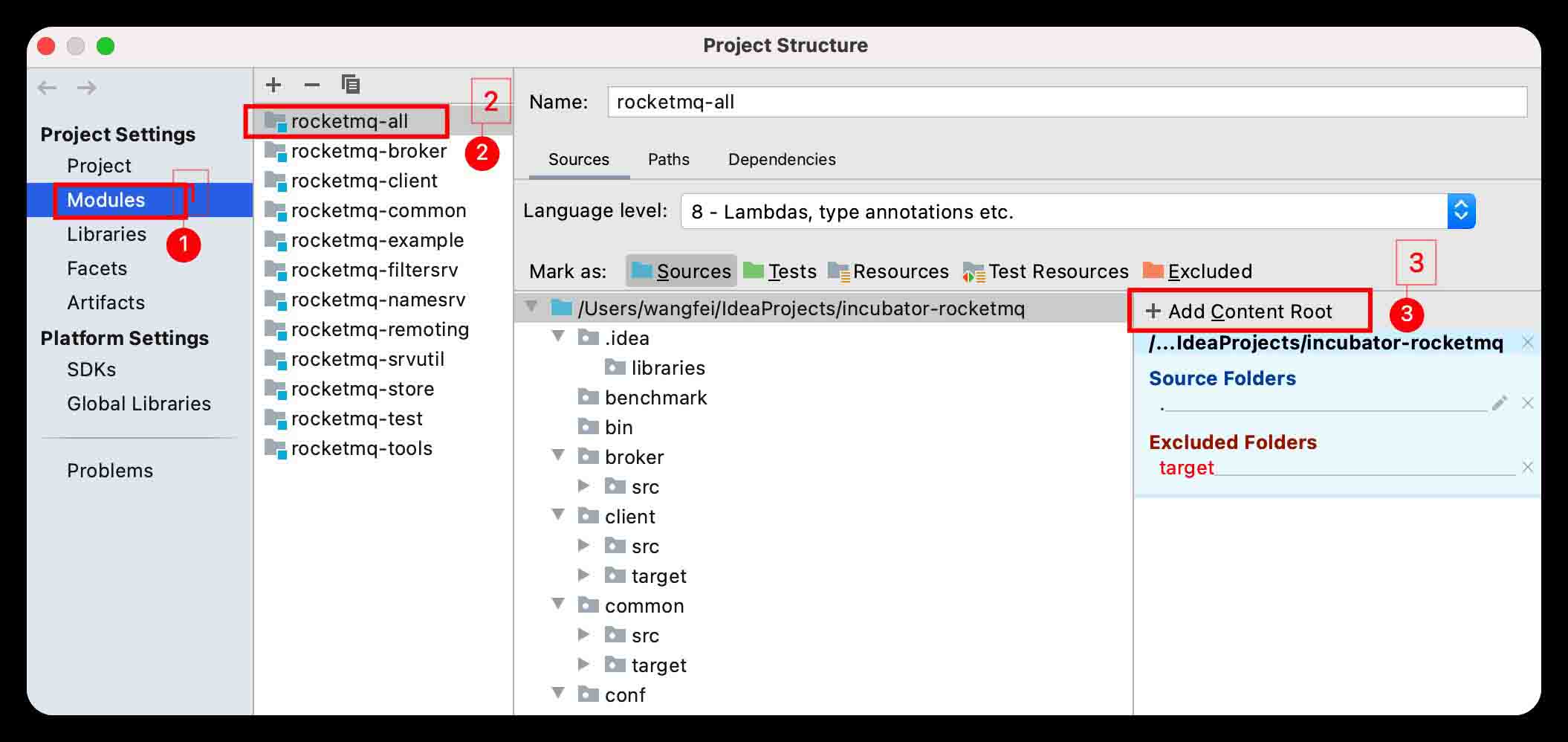Collapse the broker folder
1568x742 pixels.
point(558,455)
